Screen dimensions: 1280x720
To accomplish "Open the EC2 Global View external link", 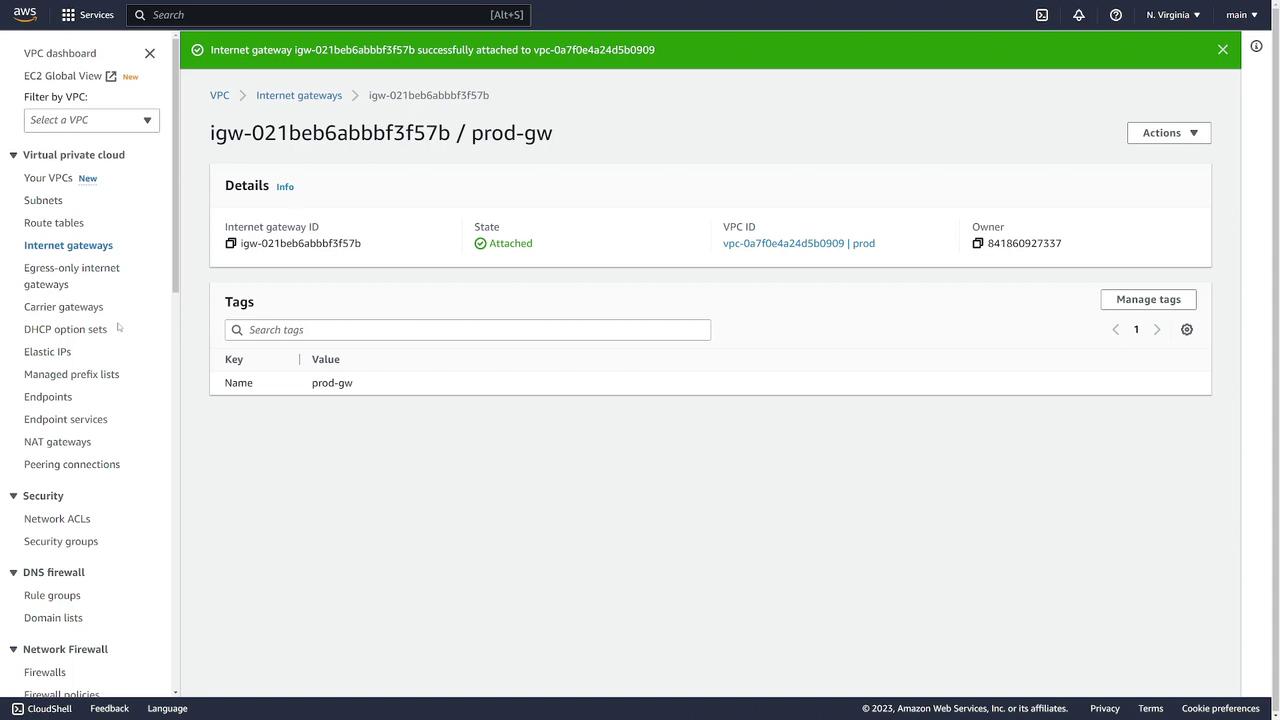I will click(70, 76).
